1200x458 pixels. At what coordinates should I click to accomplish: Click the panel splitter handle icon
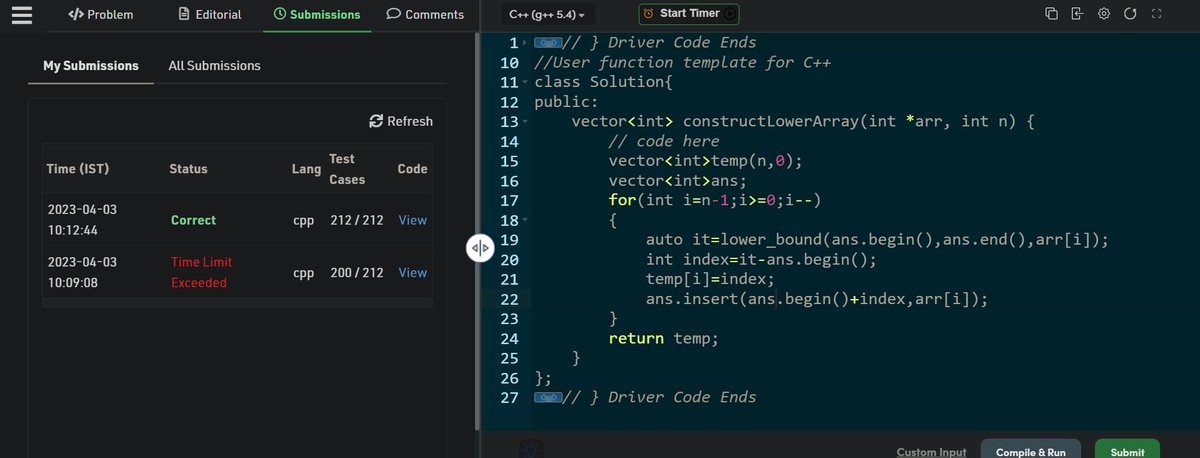pos(480,248)
